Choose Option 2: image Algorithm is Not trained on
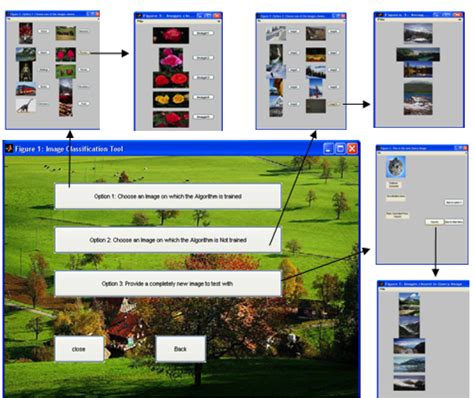Image resolution: width=474 pixels, height=398 pixels. tap(168, 240)
